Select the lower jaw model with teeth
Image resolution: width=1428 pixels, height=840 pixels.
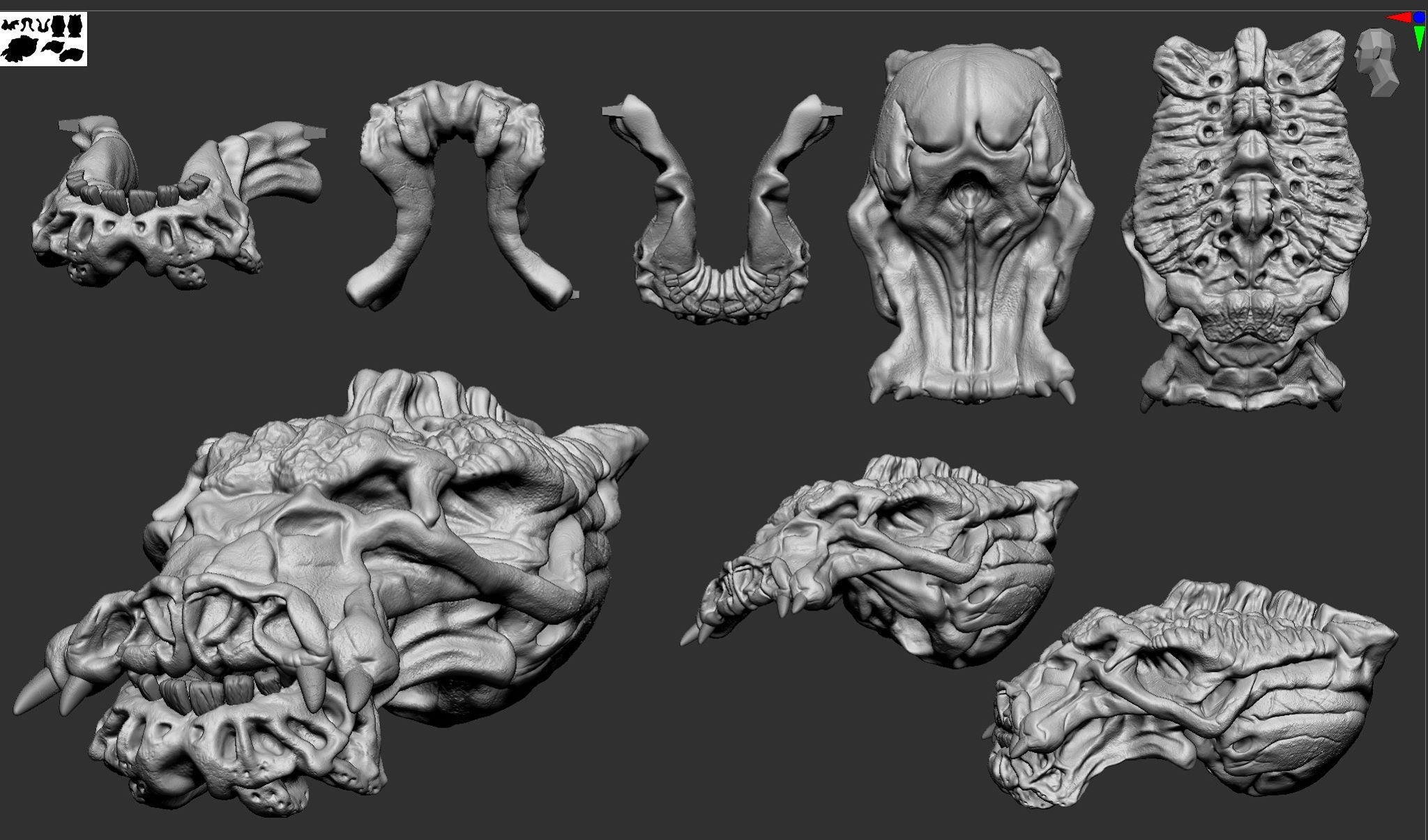tap(178, 202)
